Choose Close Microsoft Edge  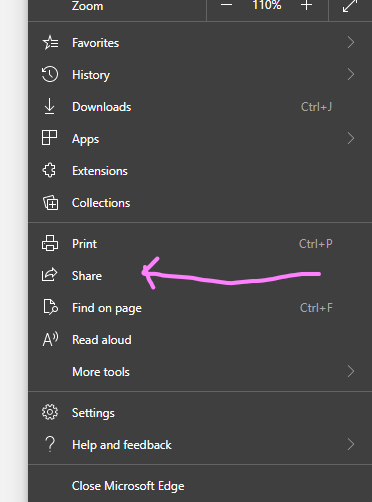click(x=200, y=486)
